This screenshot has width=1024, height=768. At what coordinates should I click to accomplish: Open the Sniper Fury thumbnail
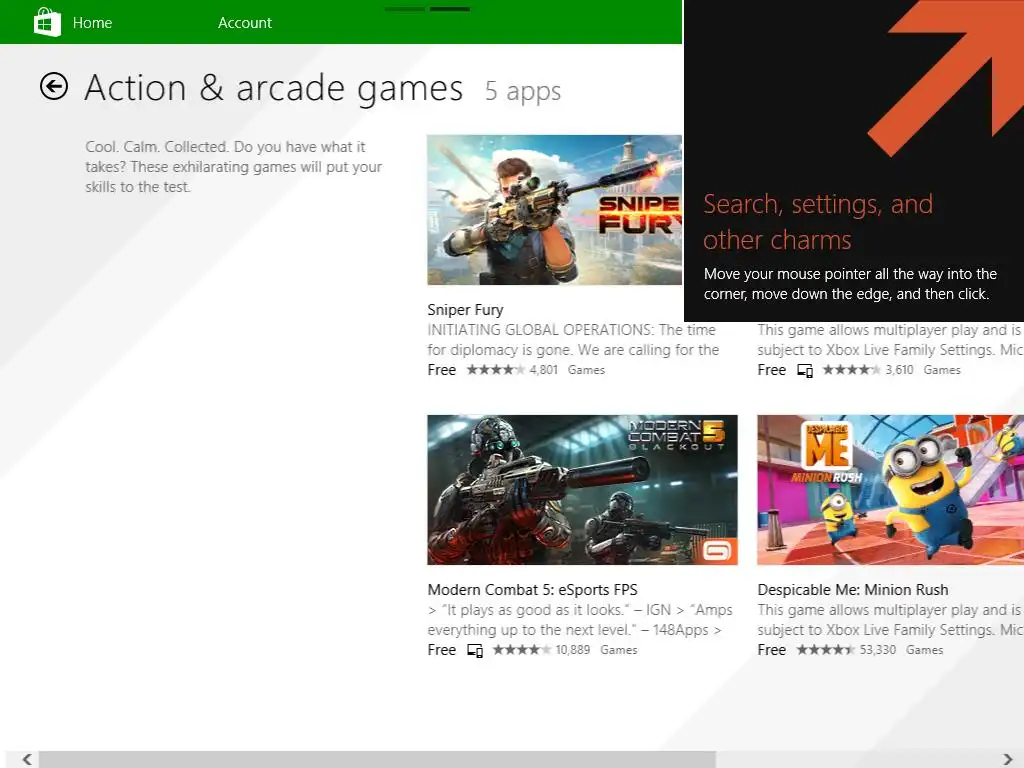554,210
